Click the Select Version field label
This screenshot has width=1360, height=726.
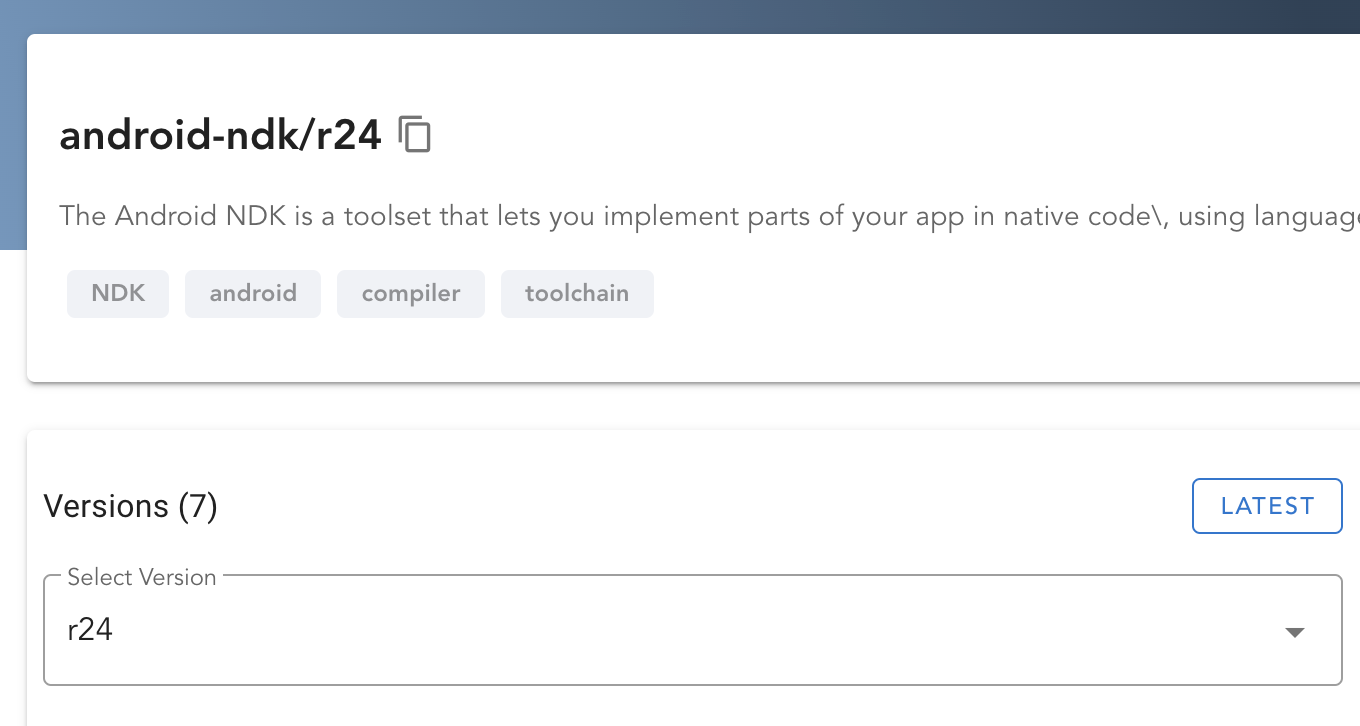140,577
